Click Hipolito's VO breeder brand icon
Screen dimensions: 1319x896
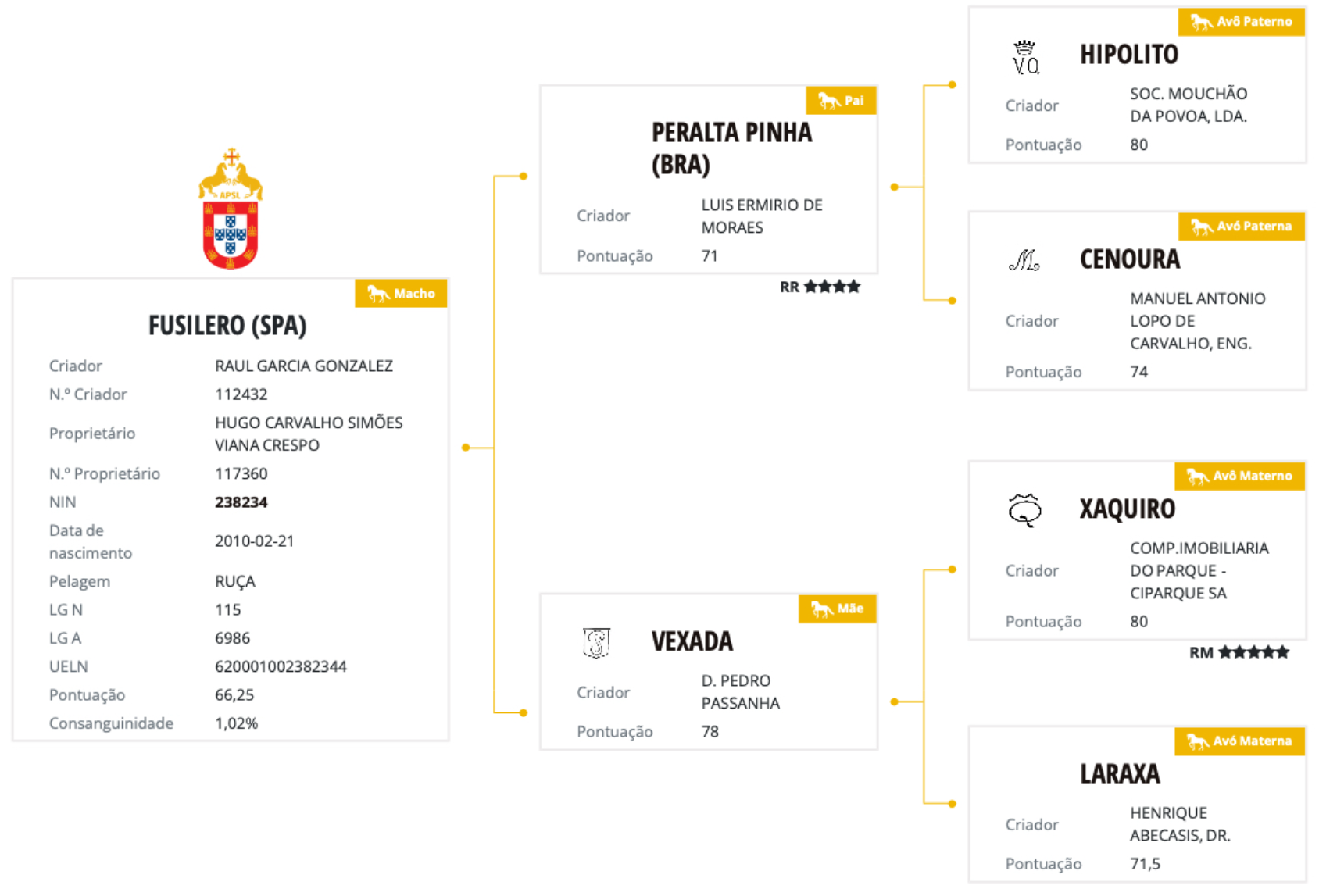click(x=1025, y=58)
